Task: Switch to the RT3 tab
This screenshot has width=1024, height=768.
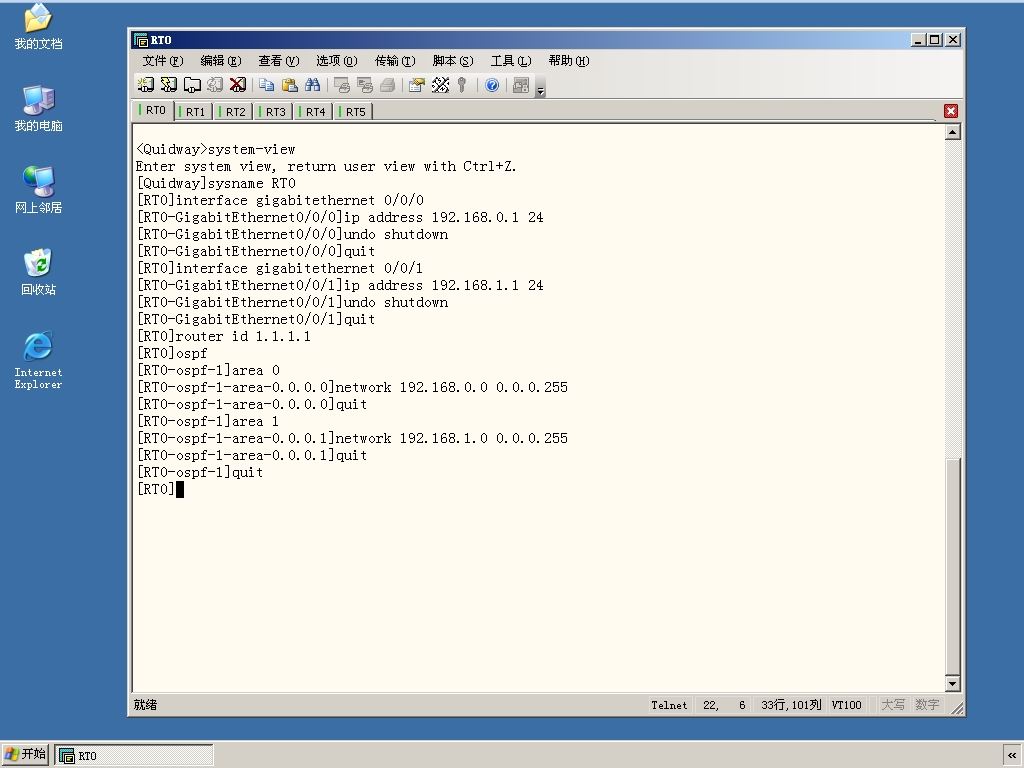Action: (x=274, y=112)
